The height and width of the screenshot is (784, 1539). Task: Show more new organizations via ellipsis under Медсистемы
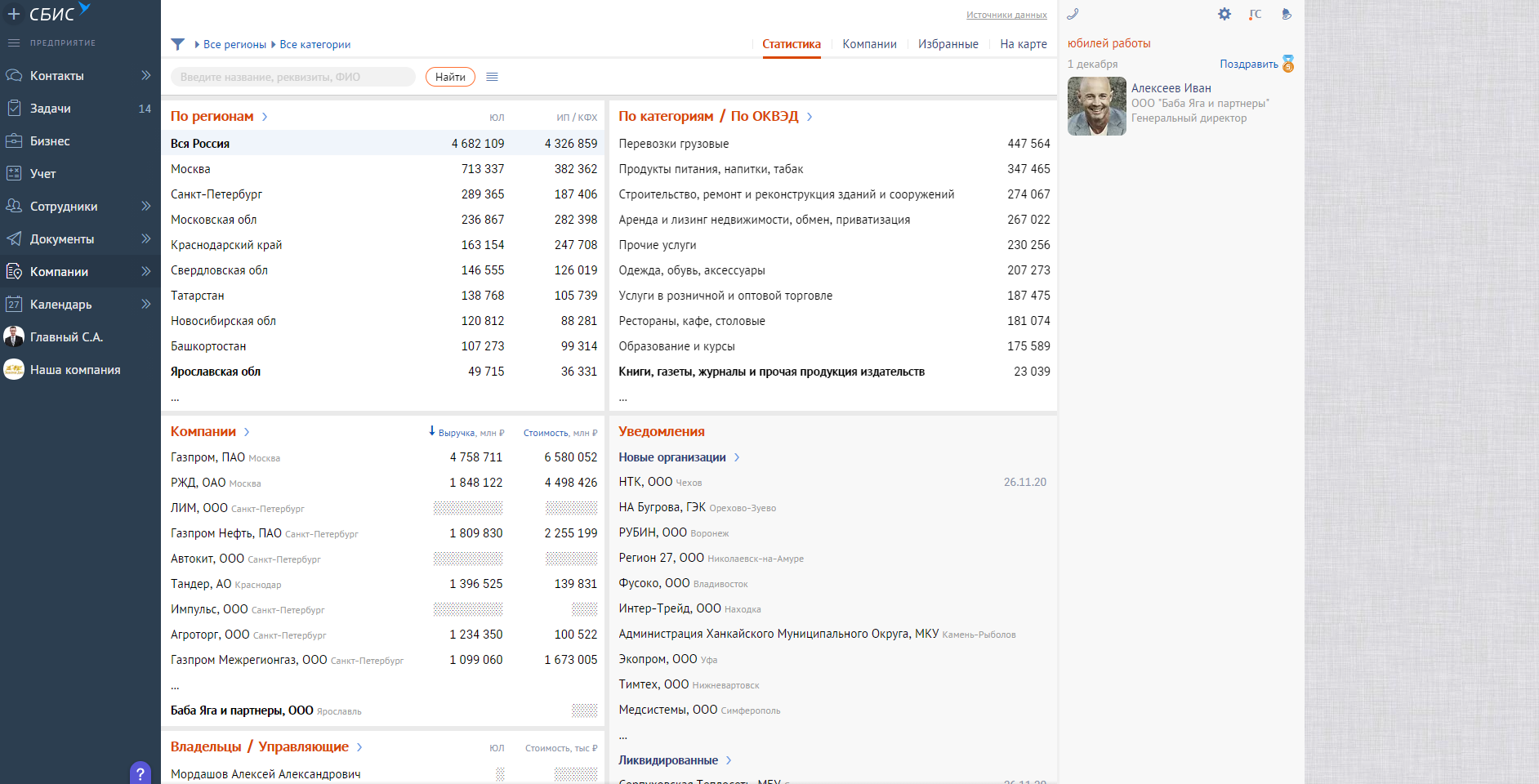(623, 736)
